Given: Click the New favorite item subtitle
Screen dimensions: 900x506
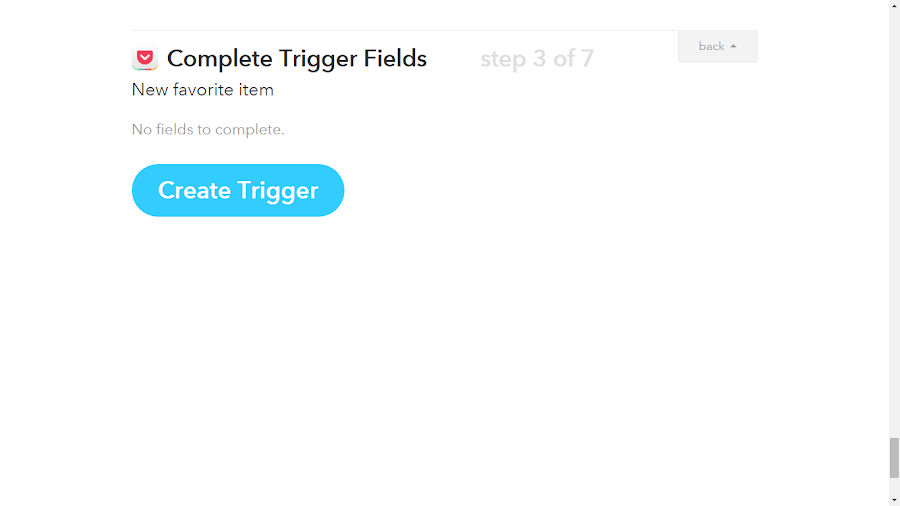Looking at the screenshot, I should 203,90.
